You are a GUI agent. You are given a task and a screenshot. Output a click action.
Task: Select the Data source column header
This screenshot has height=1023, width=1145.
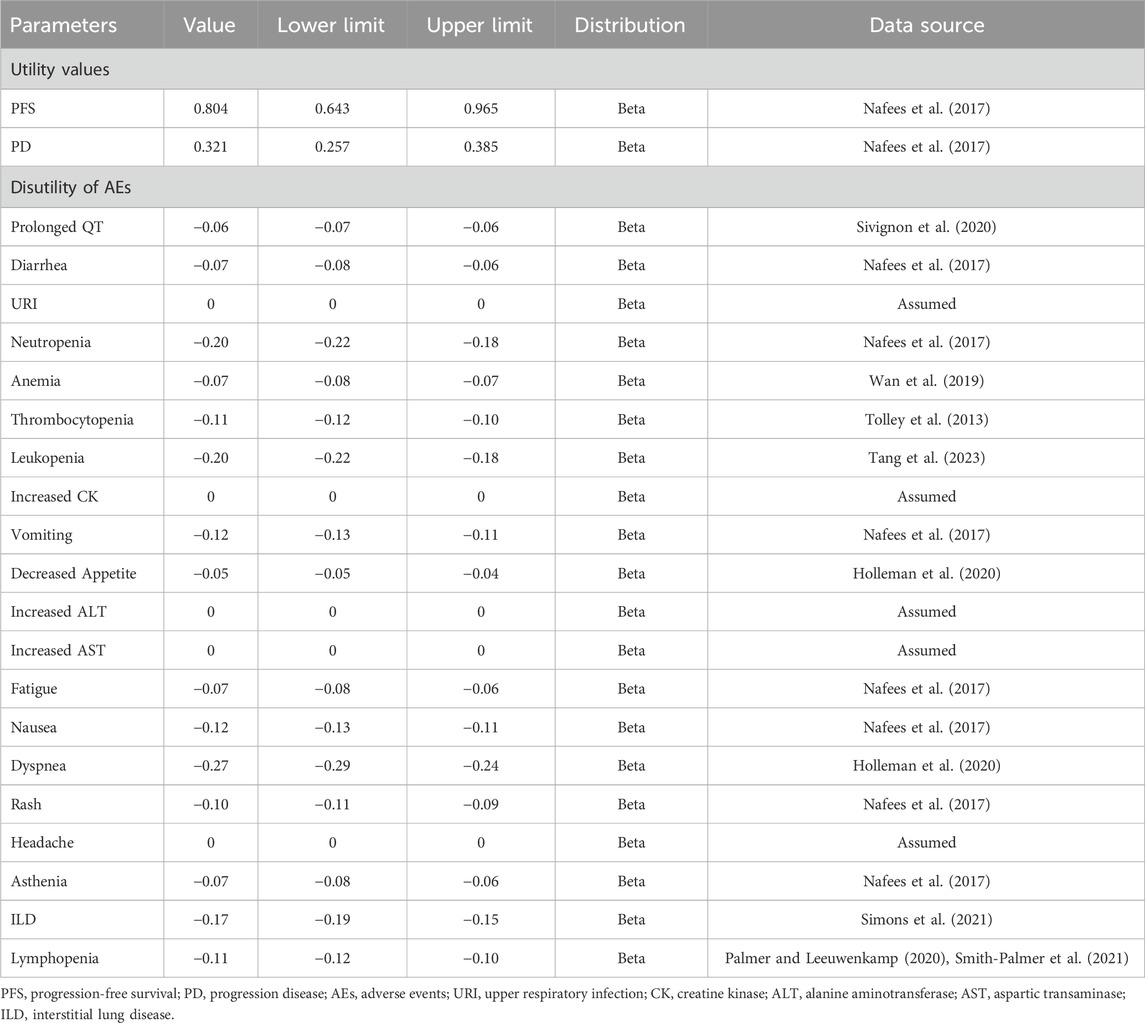point(925,24)
